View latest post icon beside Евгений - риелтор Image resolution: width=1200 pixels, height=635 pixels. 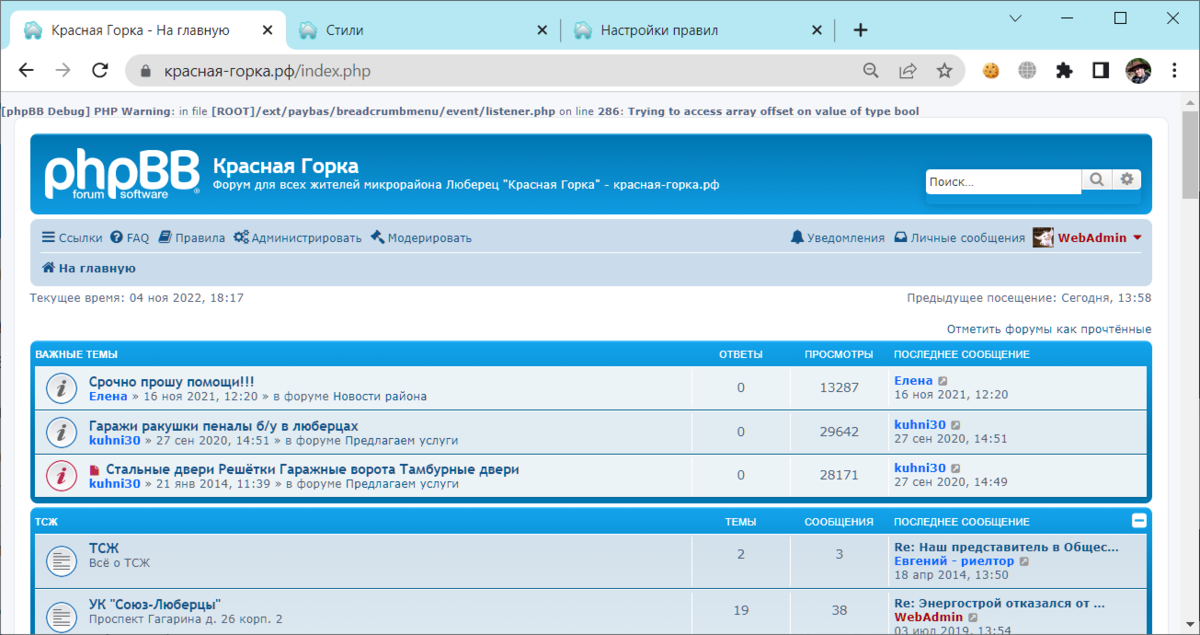(1024, 562)
